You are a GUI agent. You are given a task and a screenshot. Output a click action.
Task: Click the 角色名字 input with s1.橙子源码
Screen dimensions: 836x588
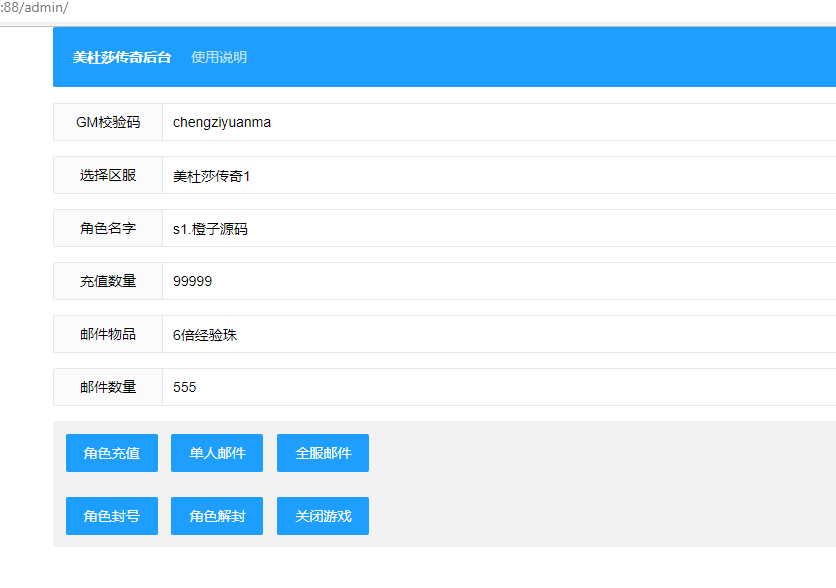tap(498, 229)
